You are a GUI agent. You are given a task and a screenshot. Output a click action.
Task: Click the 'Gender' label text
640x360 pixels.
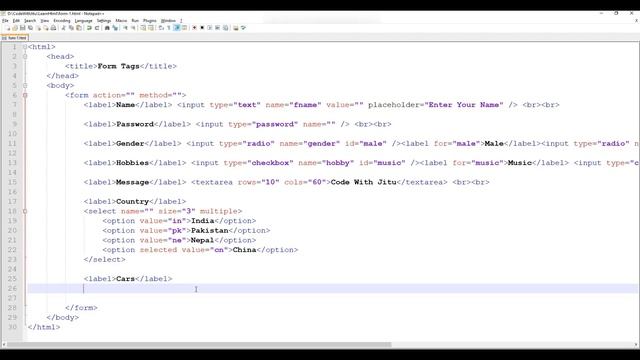coord(130,144)
